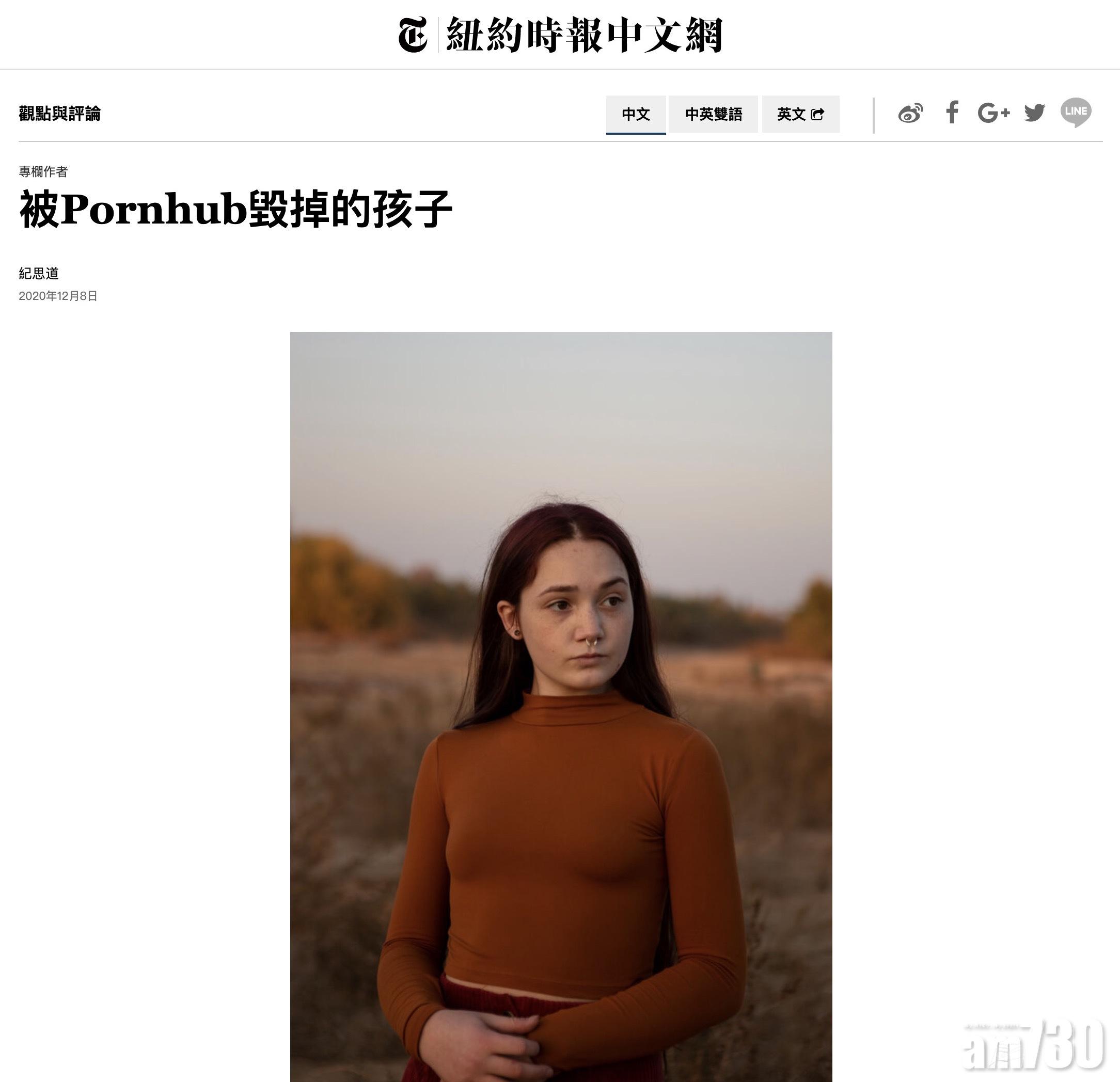The image size is (1120, 1082).
Task: Share the article via Google+
Action: point(993,113)
